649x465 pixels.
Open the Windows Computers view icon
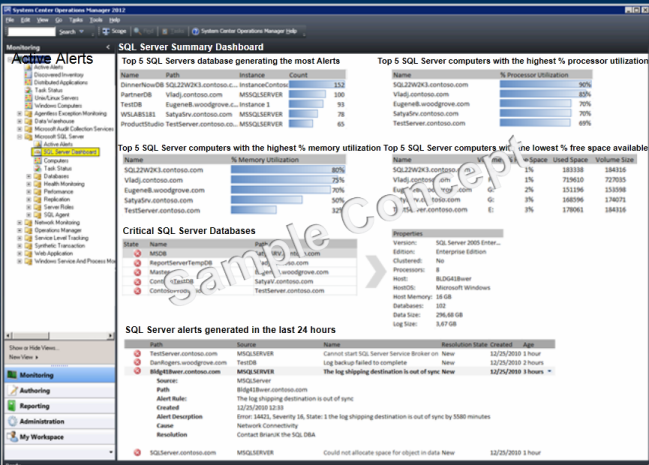(28, 106)
